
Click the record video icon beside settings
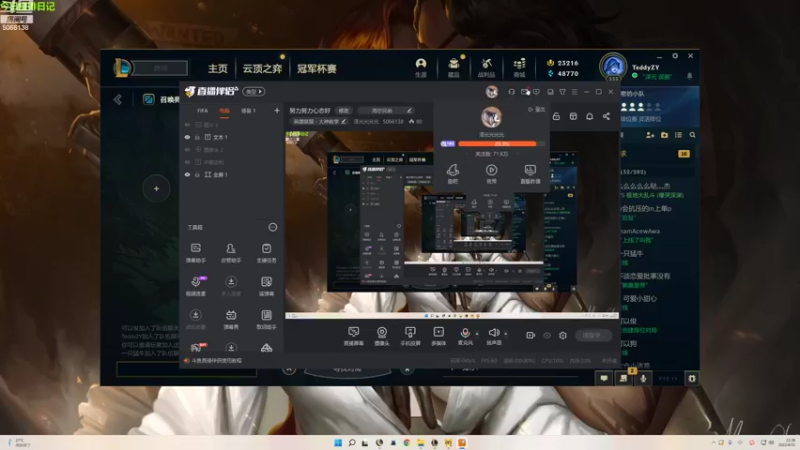[x=531, y=335]
